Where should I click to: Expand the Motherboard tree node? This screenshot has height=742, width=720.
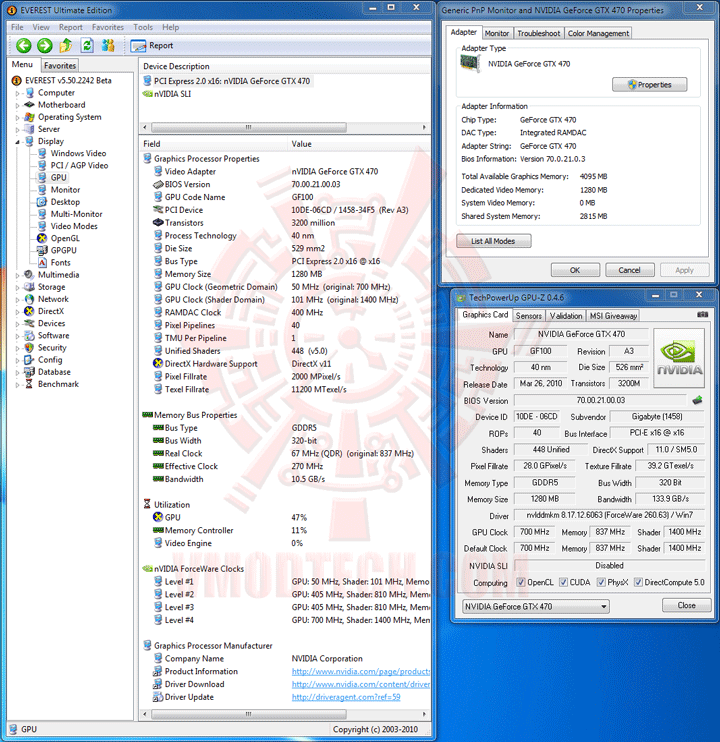pos(18,105)
